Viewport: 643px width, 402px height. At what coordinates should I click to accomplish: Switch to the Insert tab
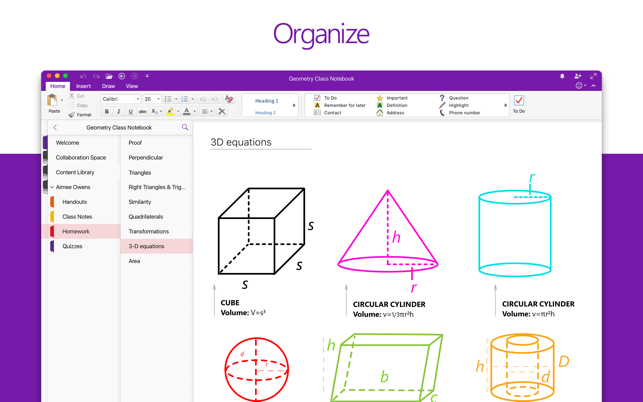(83, 86)
